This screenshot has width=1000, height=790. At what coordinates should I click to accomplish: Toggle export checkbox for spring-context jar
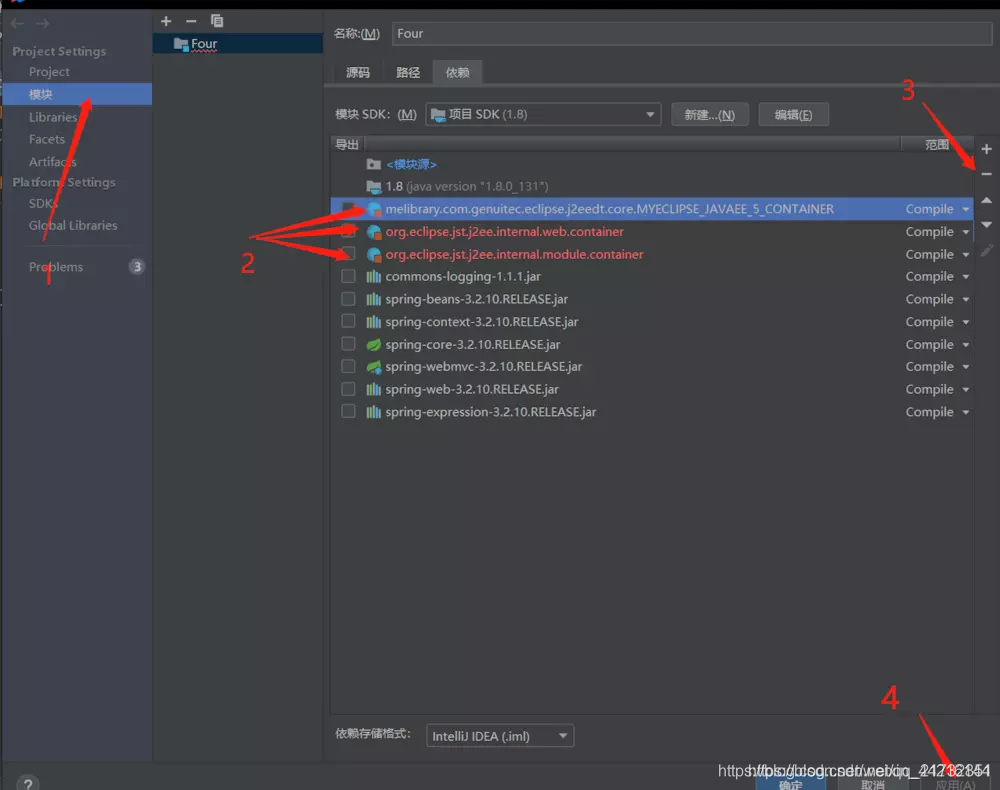pos(348,321)
